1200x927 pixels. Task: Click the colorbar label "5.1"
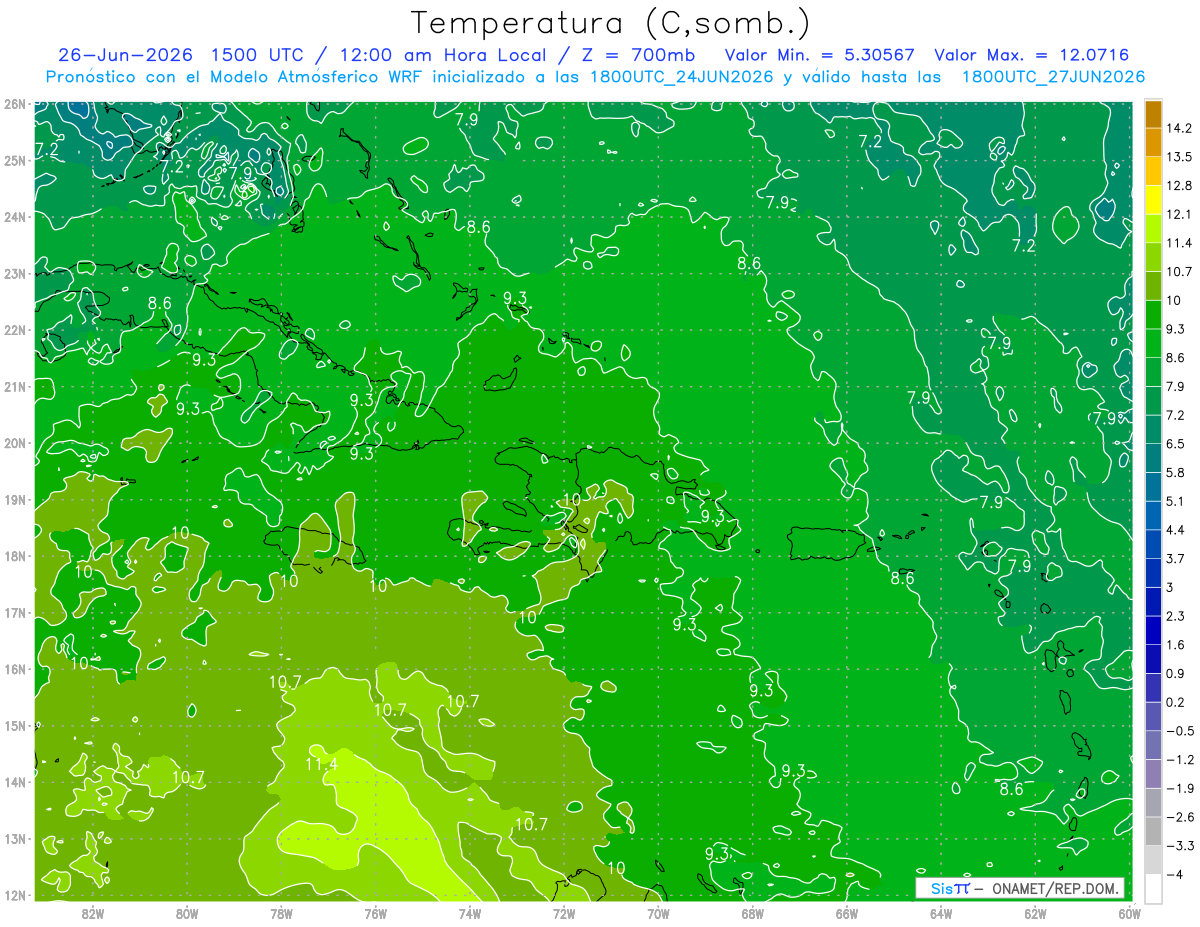click(1176, 501)
